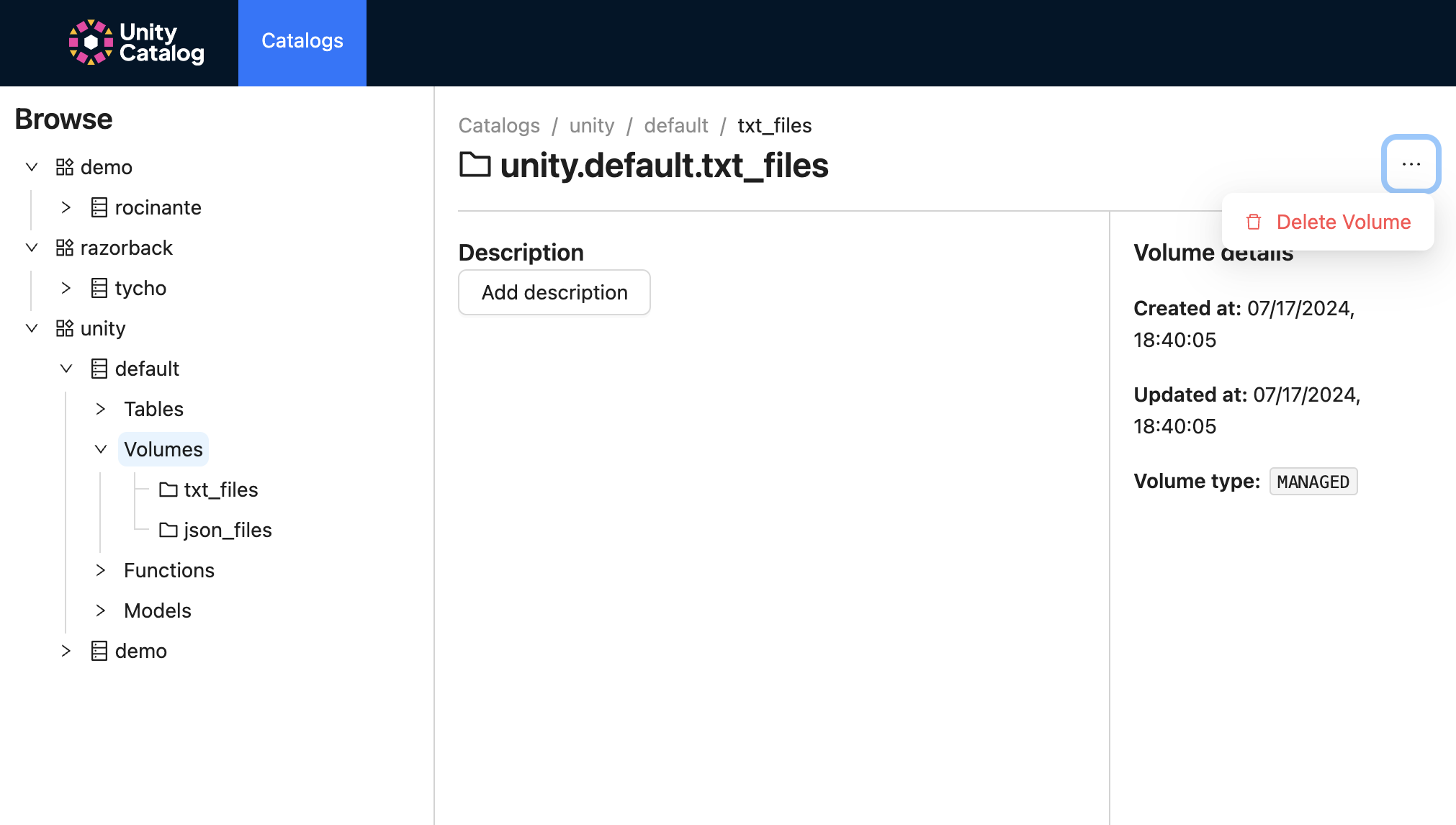
Task: Expand the demo schema under unity
Action: tap(66, 651)
